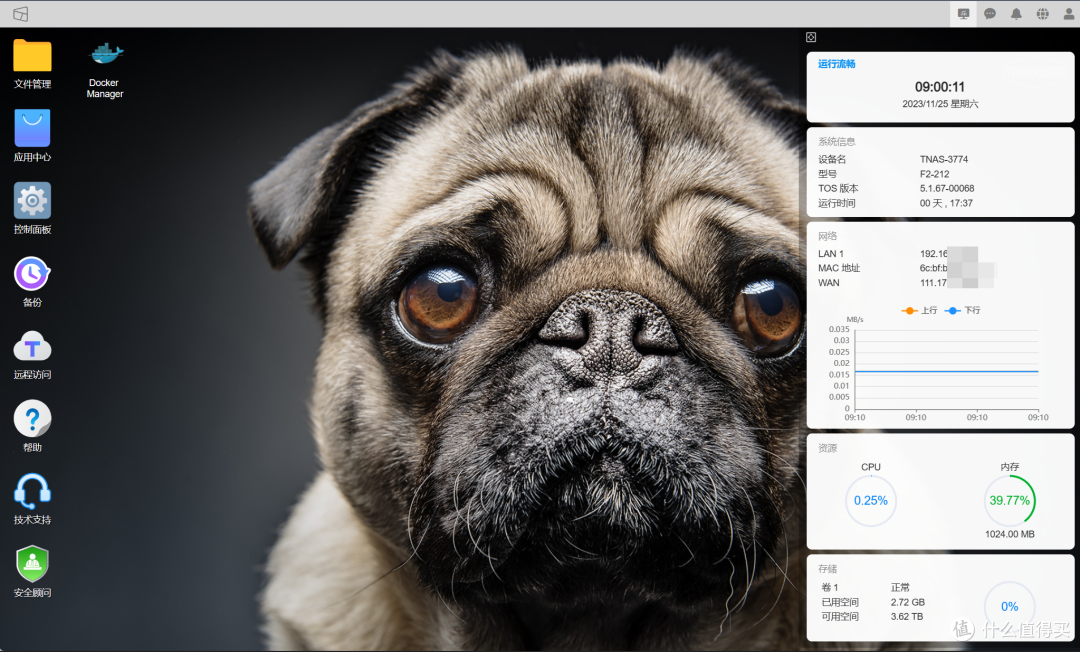Click the date 2023/11/25 星期六
The image size is (1080, 652).
pos(940,104)
